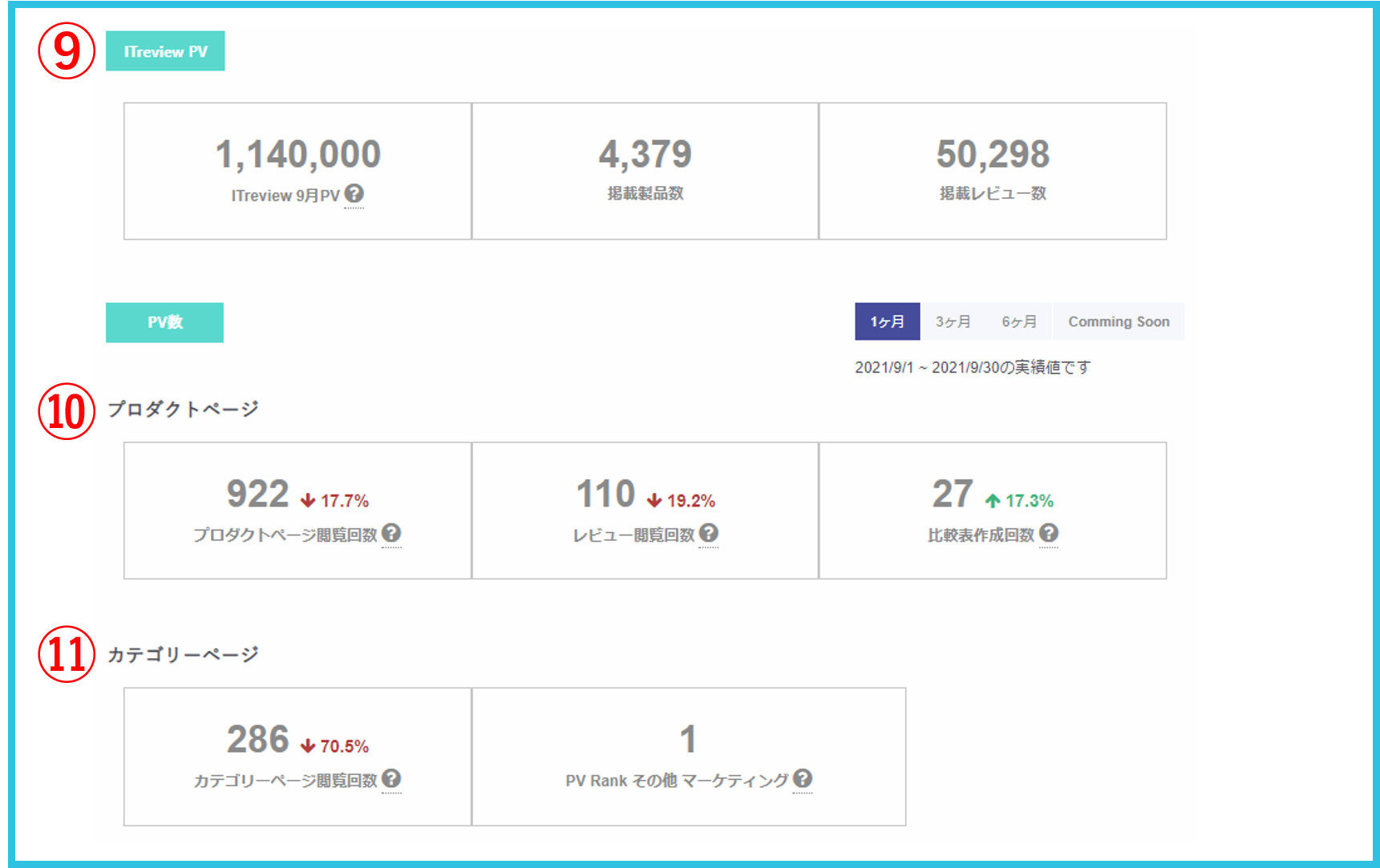Click help icon beside レビュー閲覧回数
This screenshot has width=1380, height=868.
pyautogui.click(x=708, y=533)
